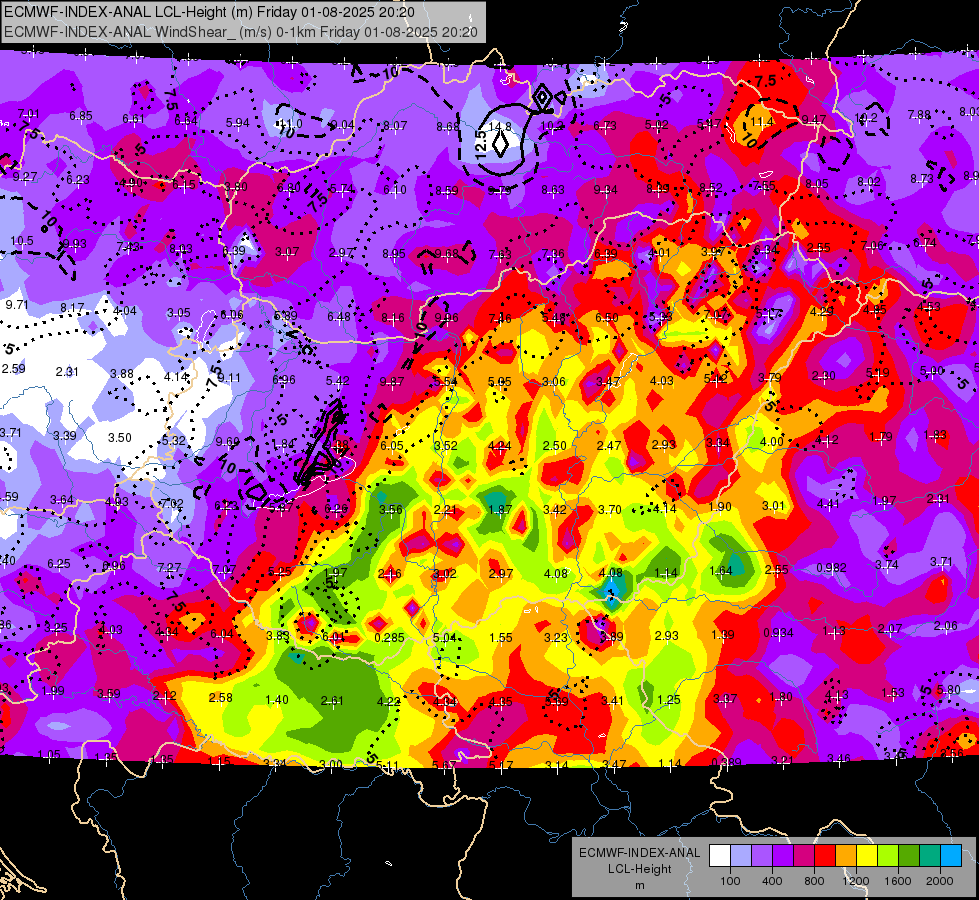The width and height of the screenshot is (979, 900).
Task: Click the legend tick label 2000
Action: (x=939, y=881)
